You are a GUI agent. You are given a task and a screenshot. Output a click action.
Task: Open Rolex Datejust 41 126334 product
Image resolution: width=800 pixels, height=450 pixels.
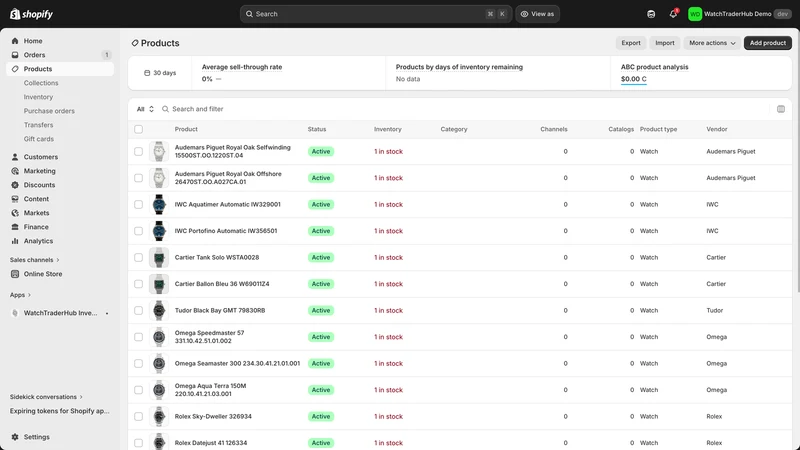pyautogui.click(x=211, y=443)
